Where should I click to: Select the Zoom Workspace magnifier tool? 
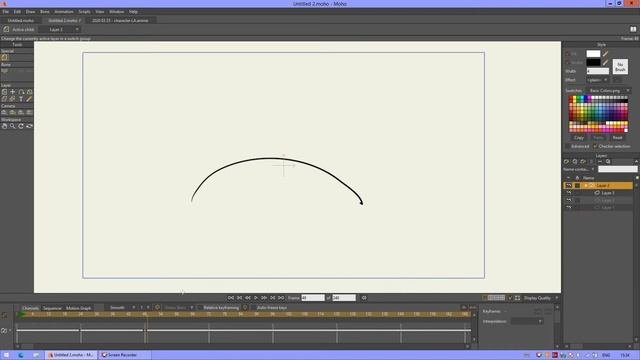[13, 126]
